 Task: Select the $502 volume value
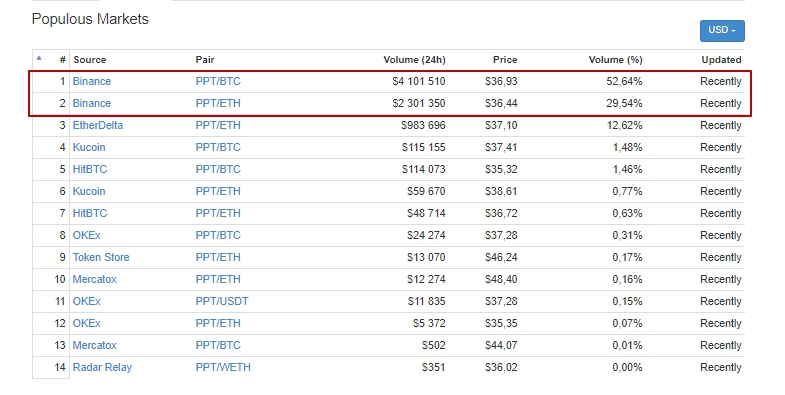click(x=433, y=345)
